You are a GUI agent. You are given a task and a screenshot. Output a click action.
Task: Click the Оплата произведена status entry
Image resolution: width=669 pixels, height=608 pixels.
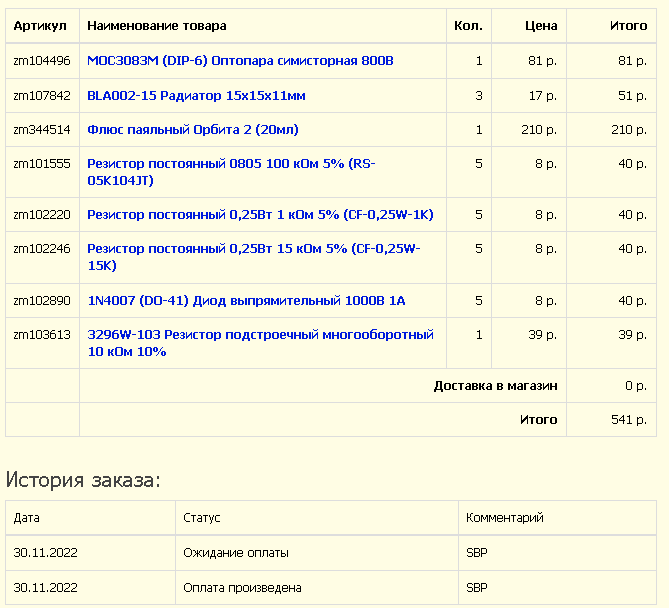242,588
